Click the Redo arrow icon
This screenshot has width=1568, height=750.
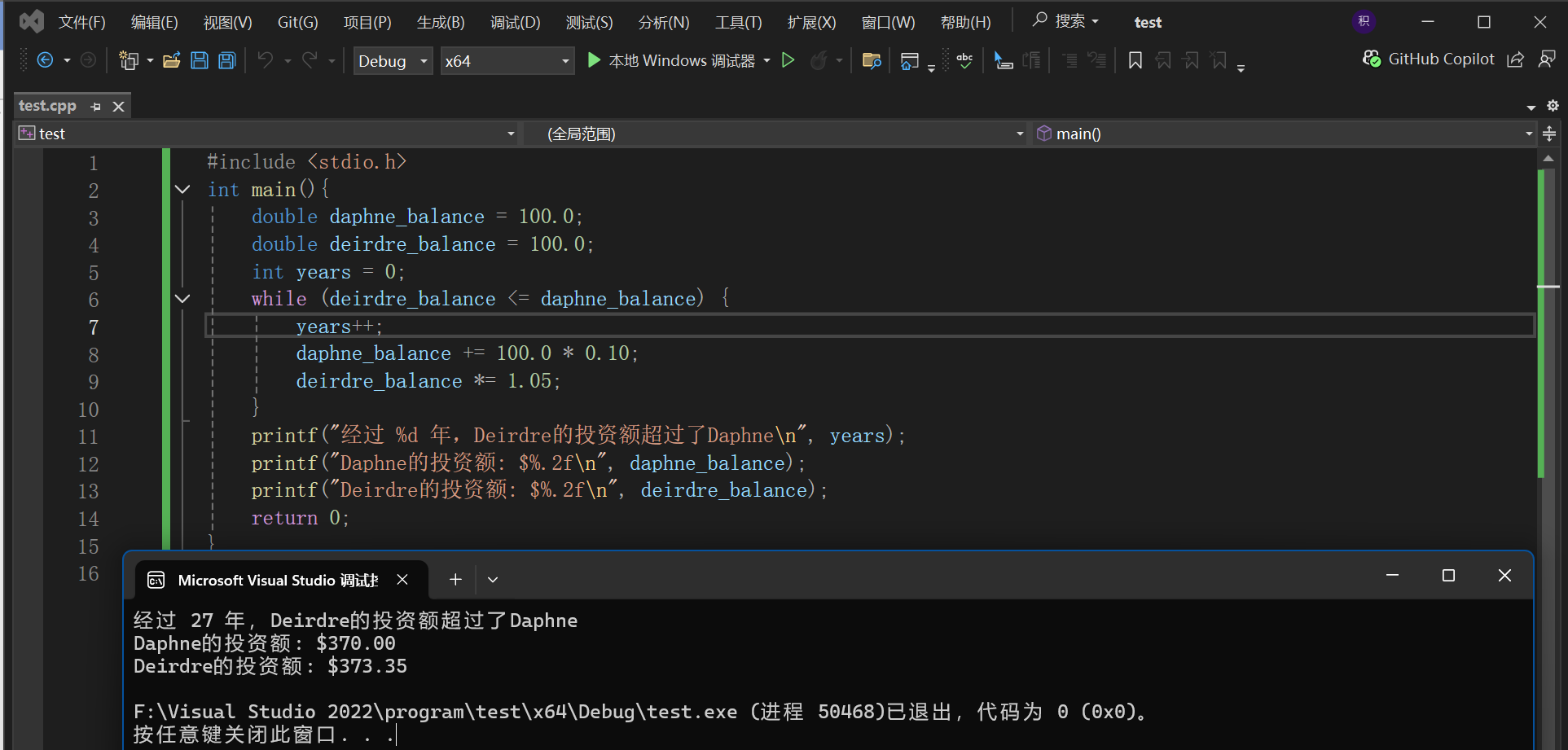tap(310, 60)
